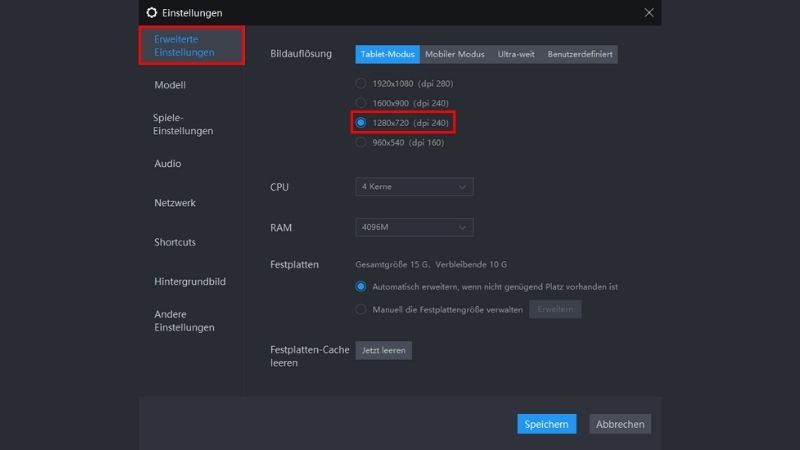
Task: Open the RAM size dropdown
Action: tap(414, 227)
